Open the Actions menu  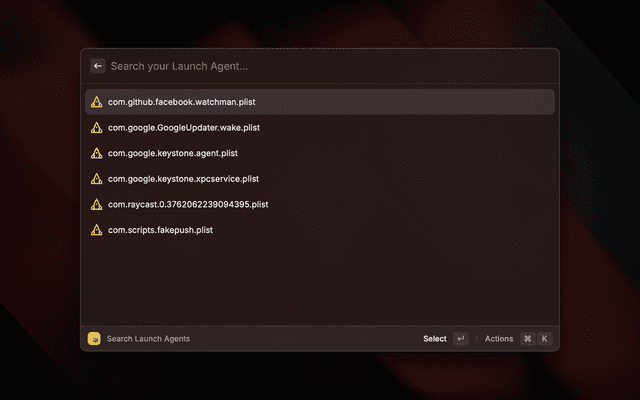(499, 339)
